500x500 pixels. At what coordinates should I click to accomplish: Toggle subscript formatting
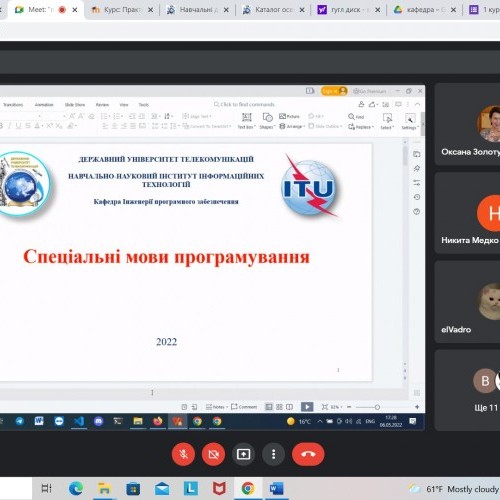59,126
